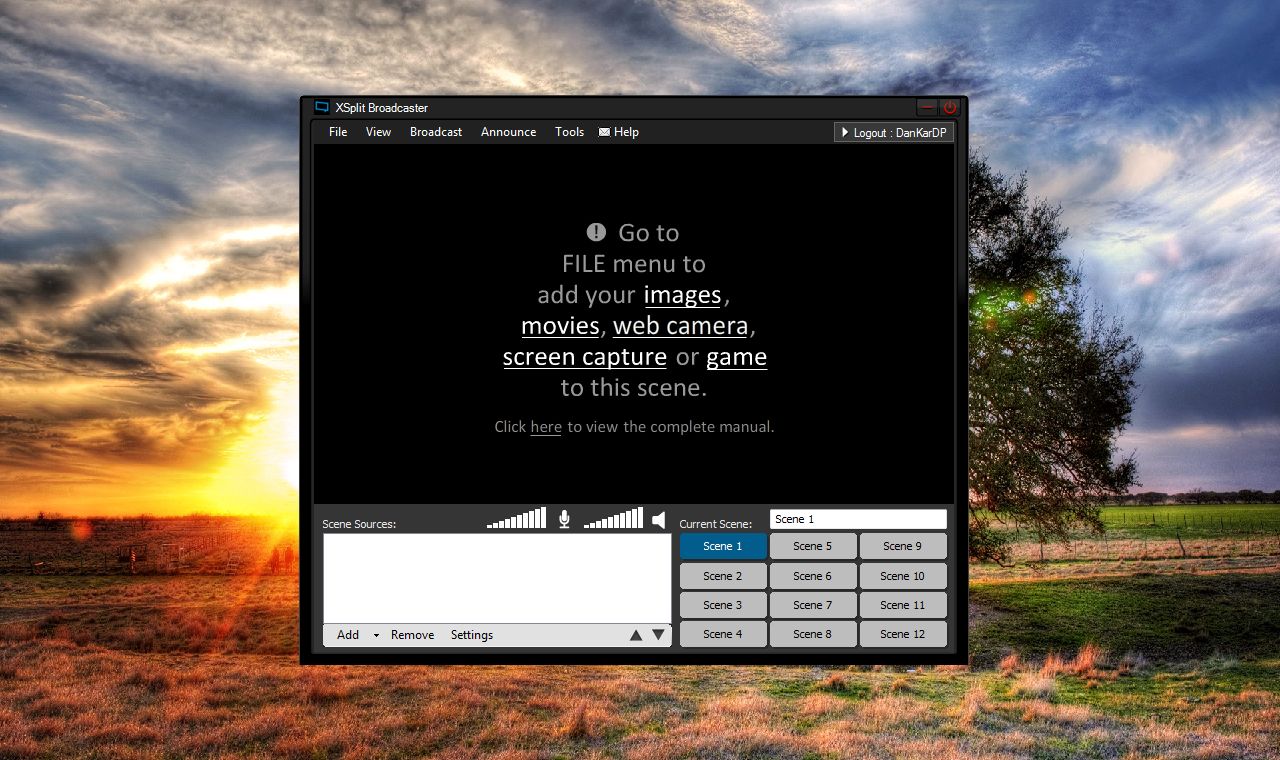Click the game link

[737, 357]
